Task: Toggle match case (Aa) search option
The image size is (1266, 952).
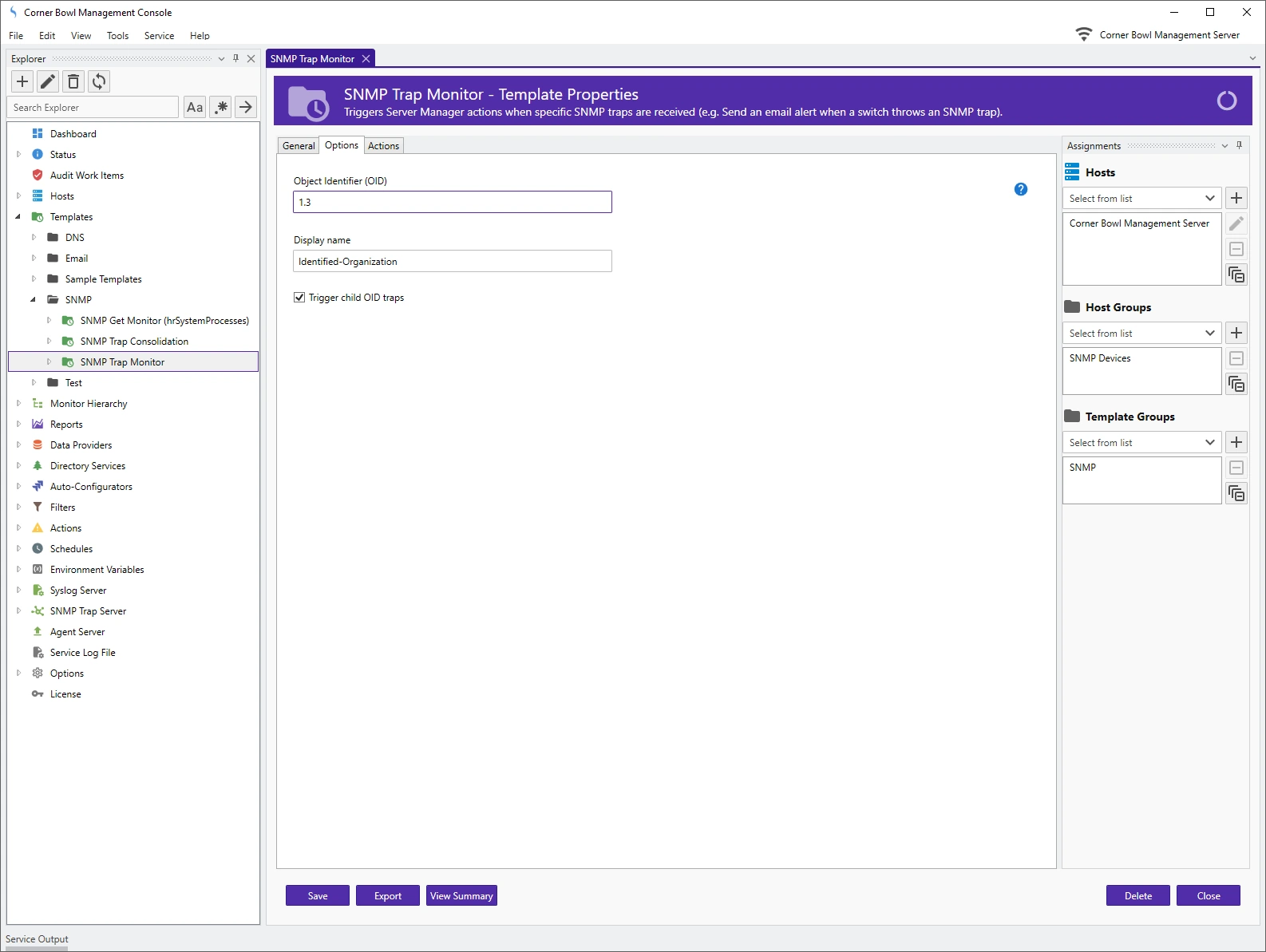Action: pos(195,107)
